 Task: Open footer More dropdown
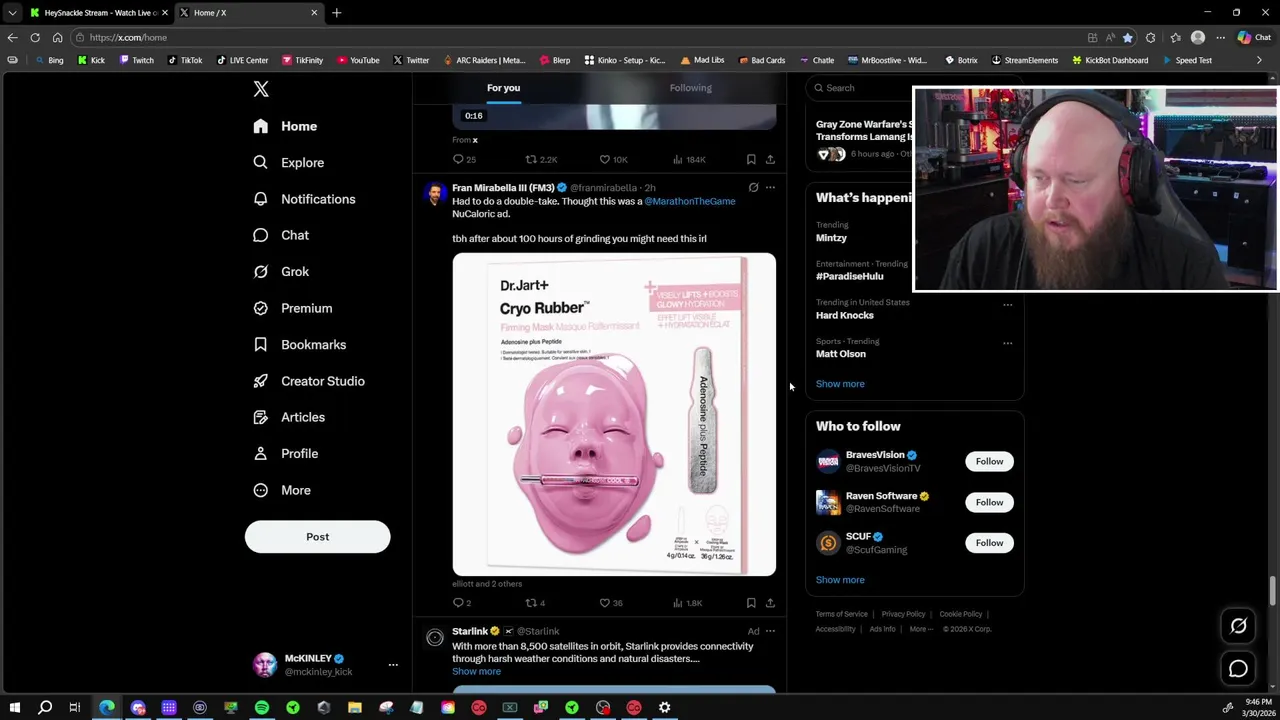coord(920,629)
